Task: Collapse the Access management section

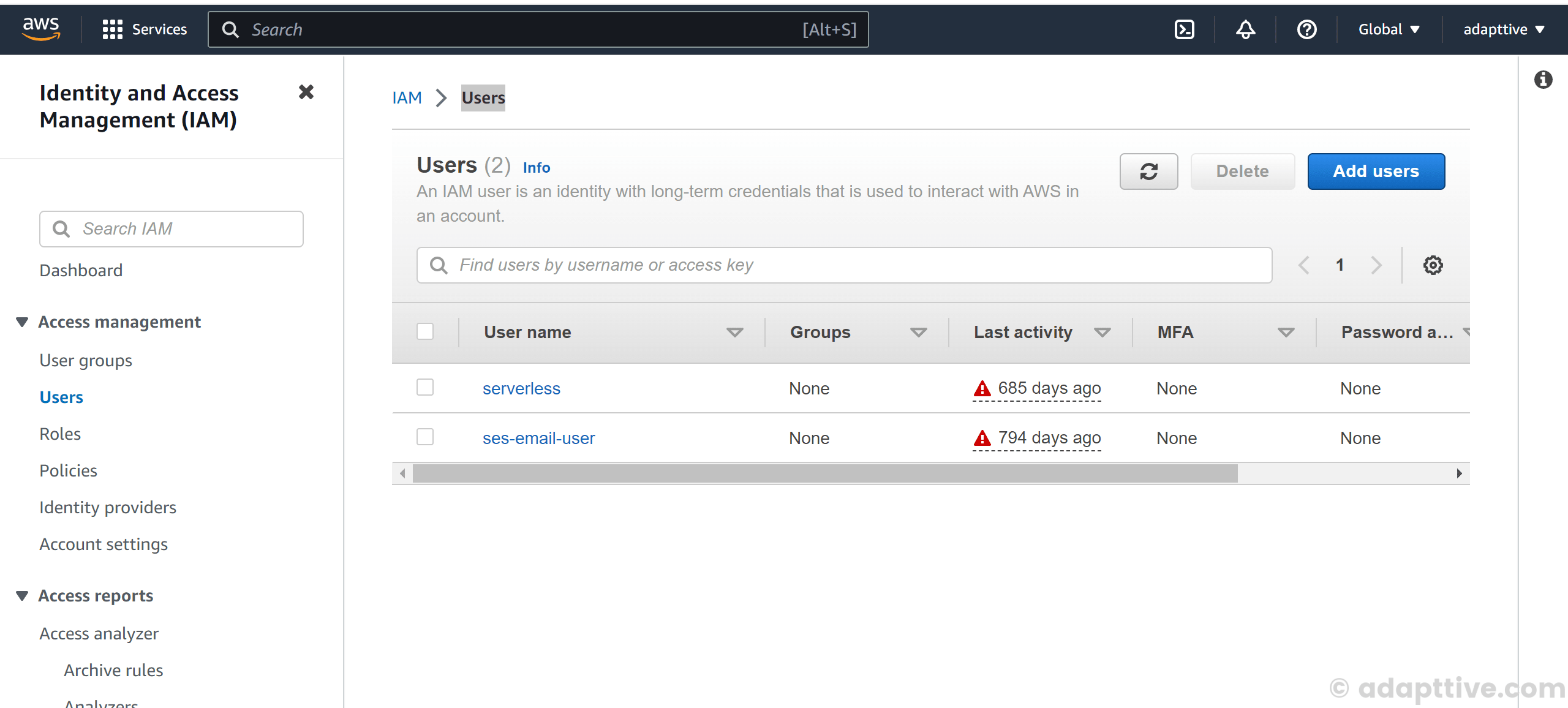Action: pyautogui.click(x=23, y=322)
